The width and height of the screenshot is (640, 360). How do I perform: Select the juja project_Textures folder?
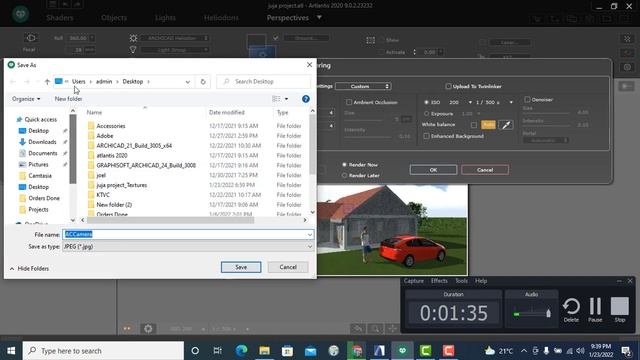click(x=121, y=185)
